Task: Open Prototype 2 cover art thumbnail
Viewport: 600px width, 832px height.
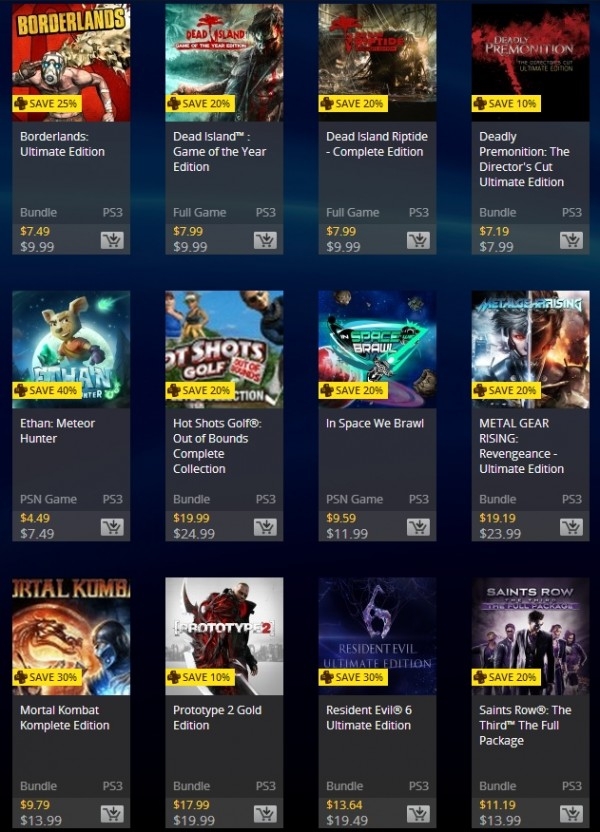Action: [224, 636]
